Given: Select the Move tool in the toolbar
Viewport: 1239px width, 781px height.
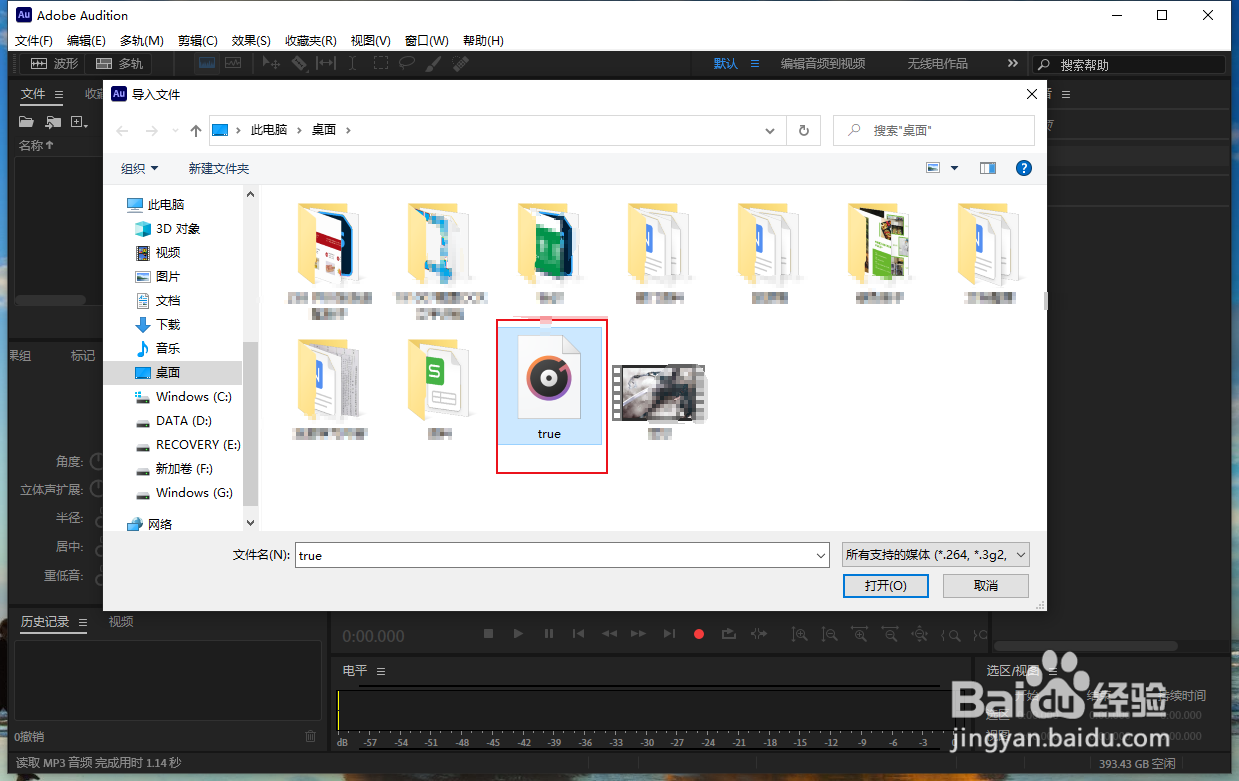Looking at the screenshot, I should point(271,63).
